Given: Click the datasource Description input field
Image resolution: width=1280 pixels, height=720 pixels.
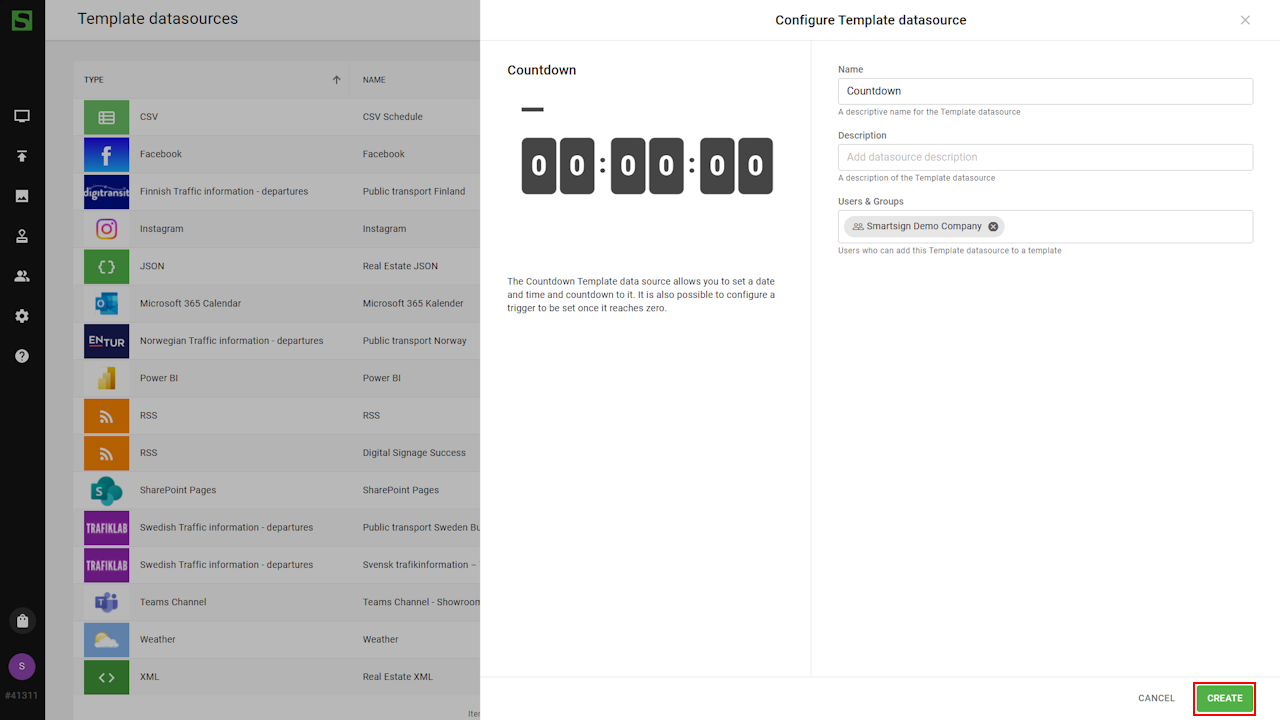Looking at the screenshot, I should (1045, 157).
